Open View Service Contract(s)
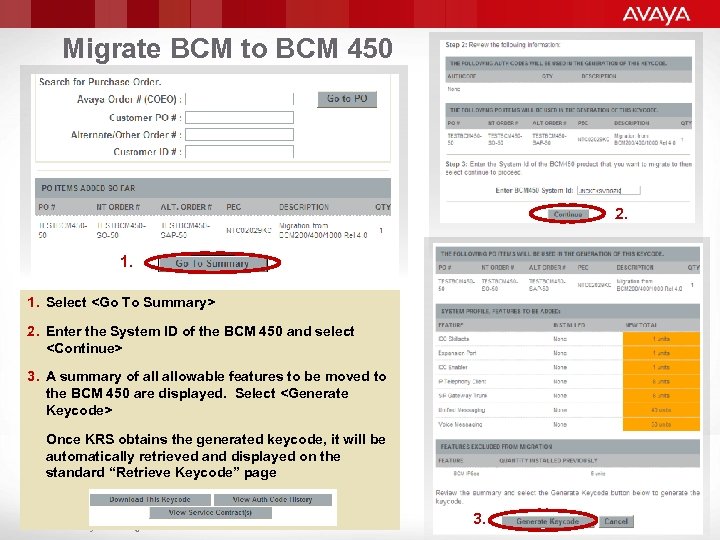 tap(210, 512)
